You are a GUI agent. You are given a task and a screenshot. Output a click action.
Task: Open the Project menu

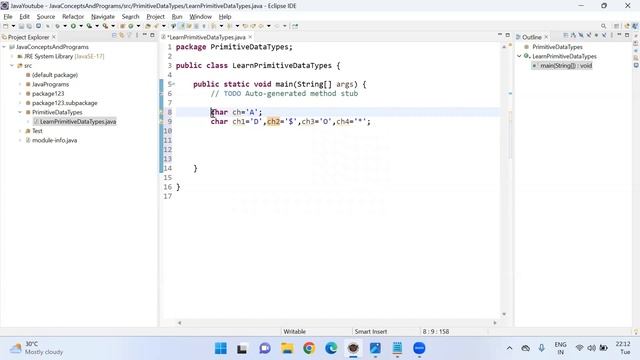coord(156,17)
